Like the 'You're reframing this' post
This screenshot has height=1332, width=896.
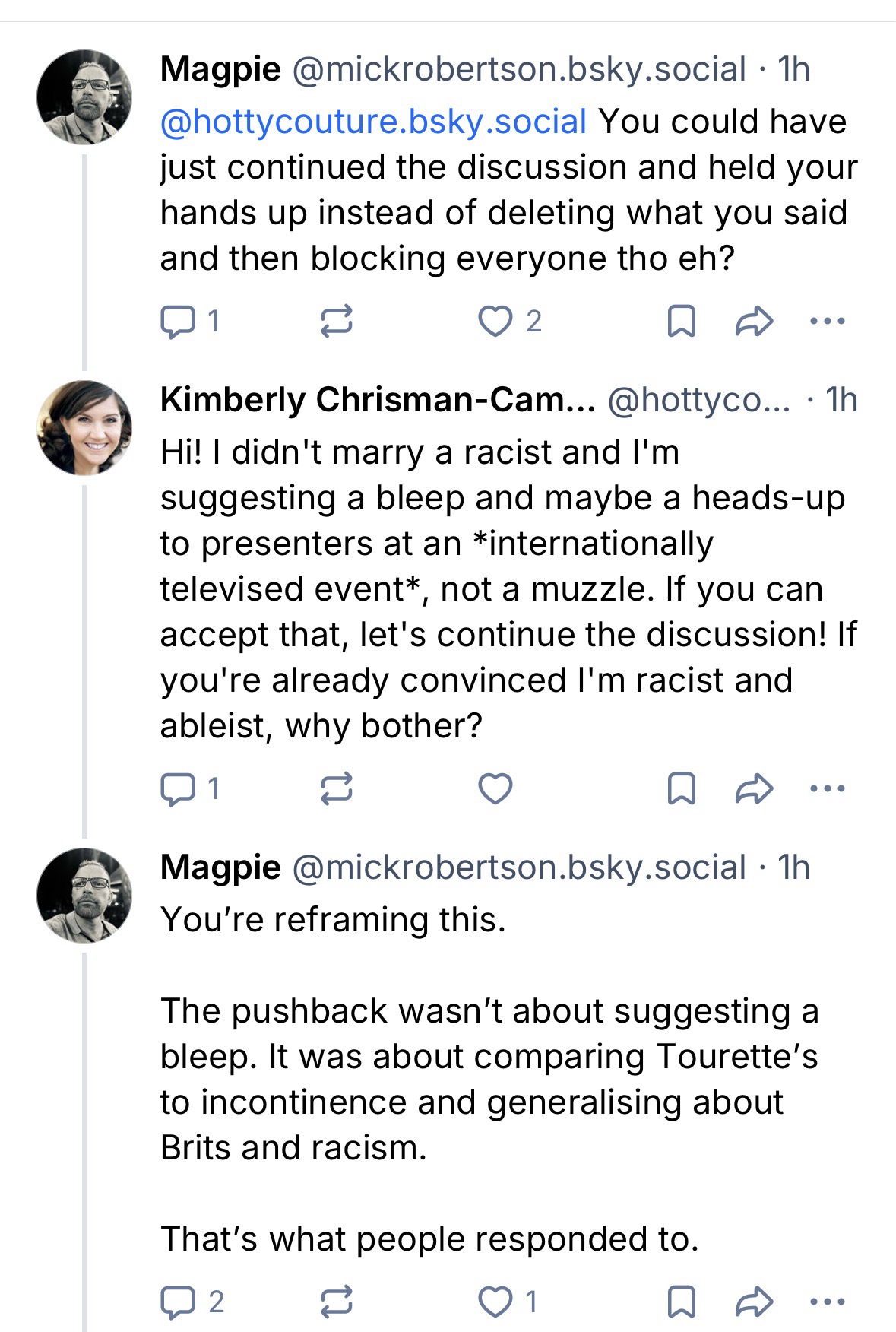(x=495, y=1302)
